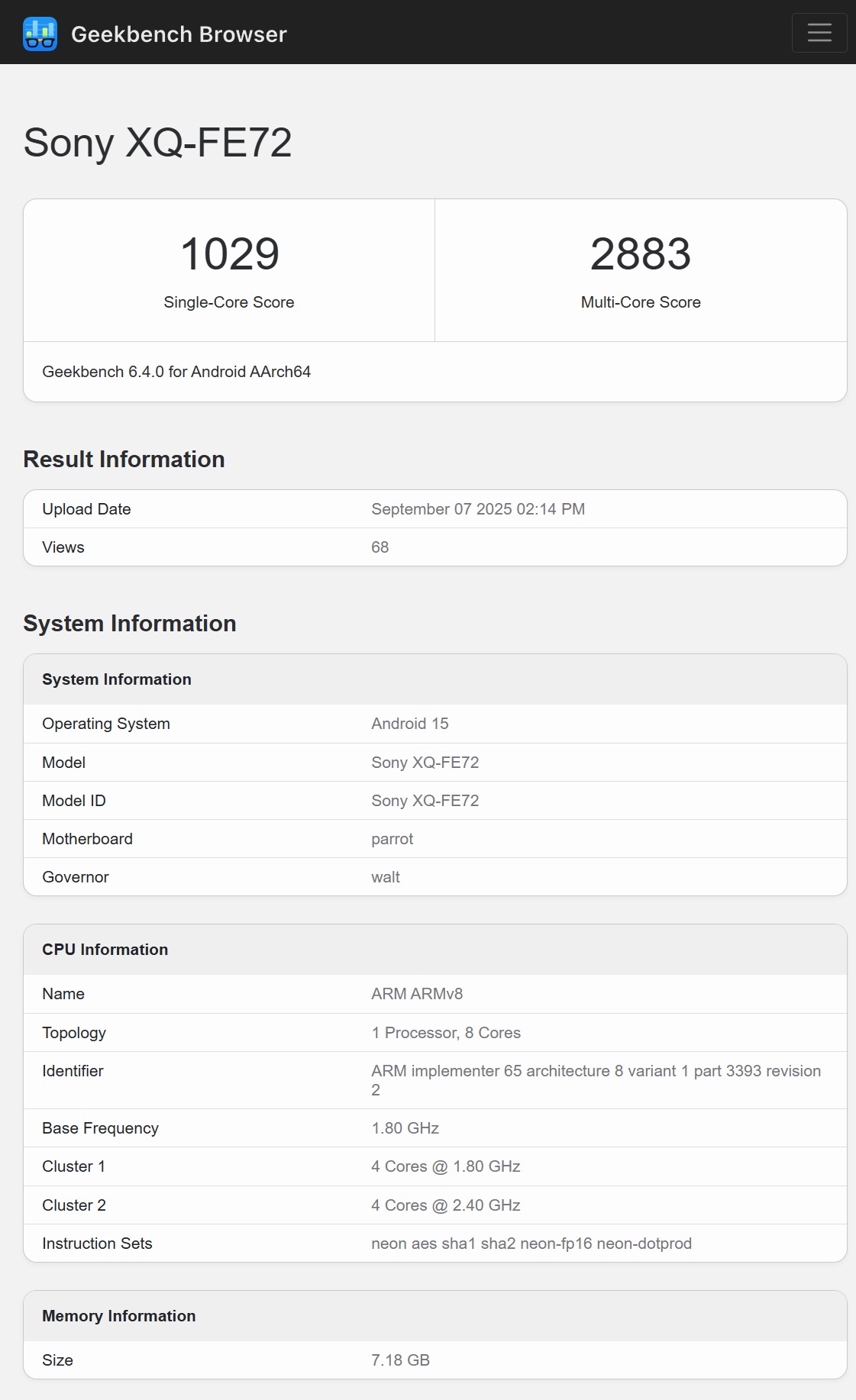Click the Geekbench 6.4.0 version text
This screenshot has width=856, height=1400.
pos(176,372)
